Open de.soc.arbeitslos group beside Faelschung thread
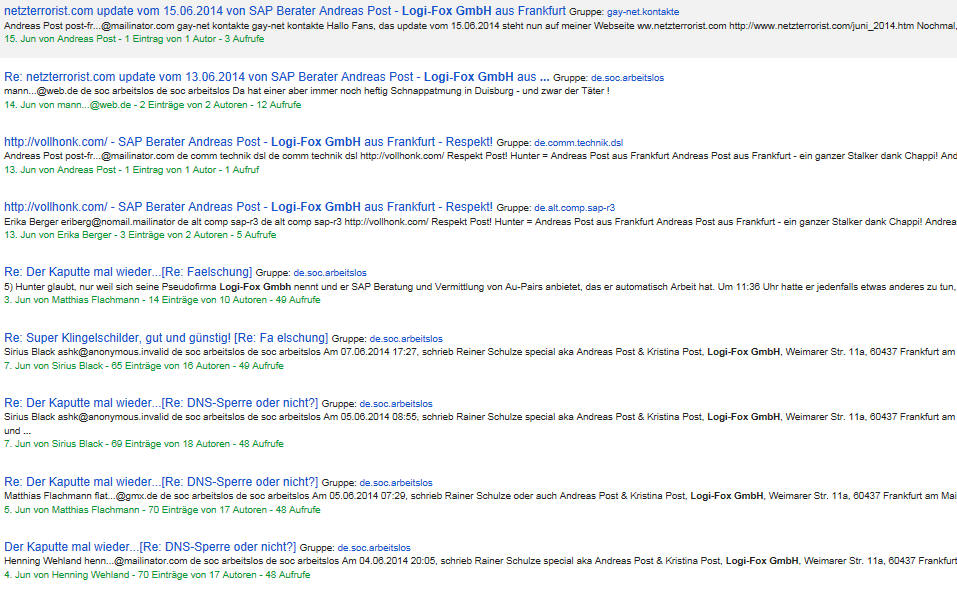957x595 pixels. [x=330, y=273]
